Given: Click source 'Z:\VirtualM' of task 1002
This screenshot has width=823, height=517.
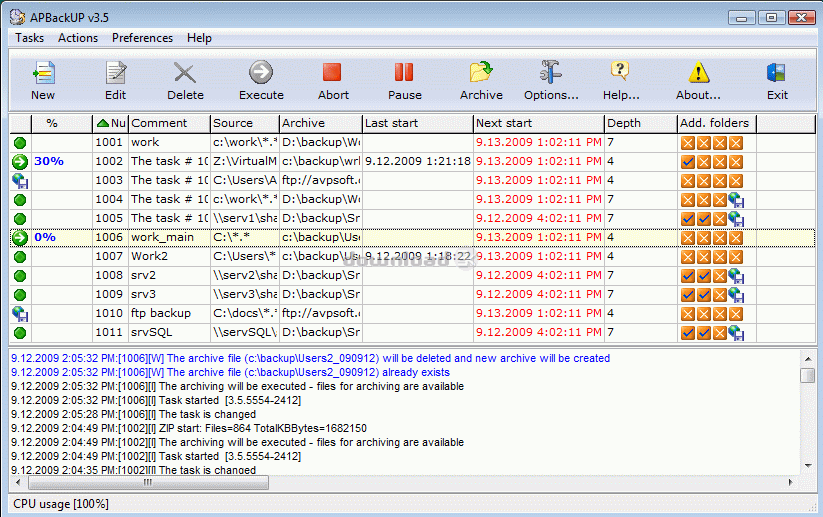Looking at the screenshot, I should [x=245, y=162].
